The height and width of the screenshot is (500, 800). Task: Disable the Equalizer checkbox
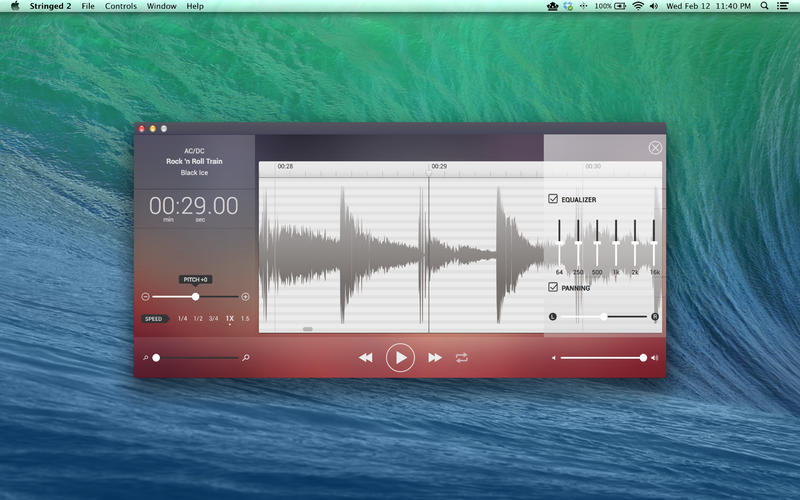coord(553,198)
